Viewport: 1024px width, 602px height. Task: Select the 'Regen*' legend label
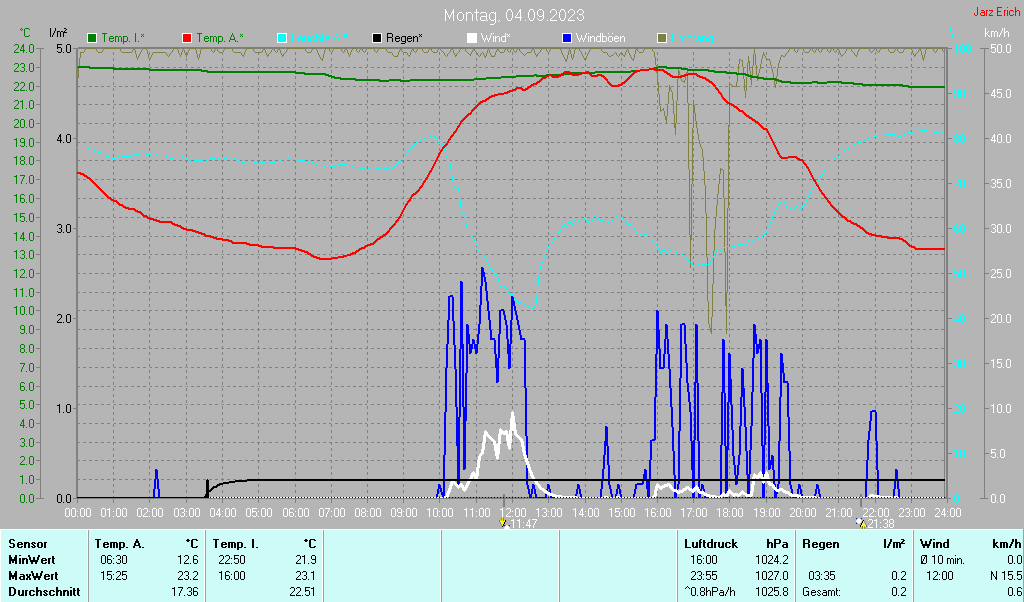404,39
